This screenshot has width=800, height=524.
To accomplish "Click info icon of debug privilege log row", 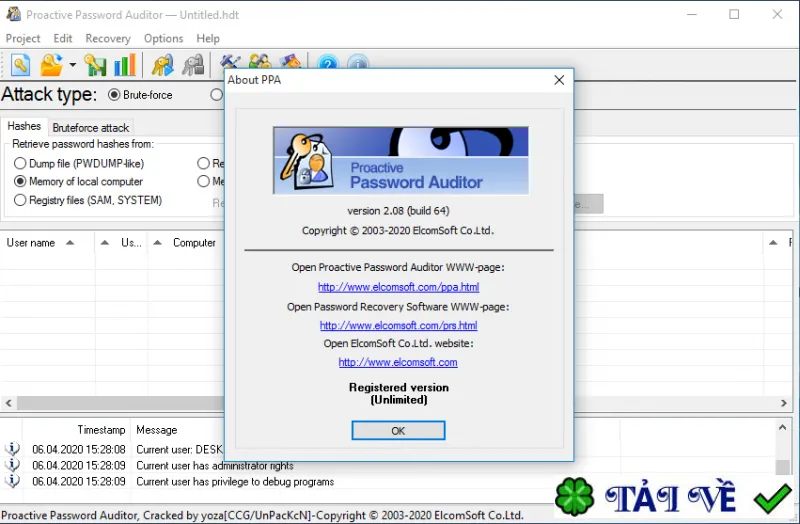I will point(12,481).
